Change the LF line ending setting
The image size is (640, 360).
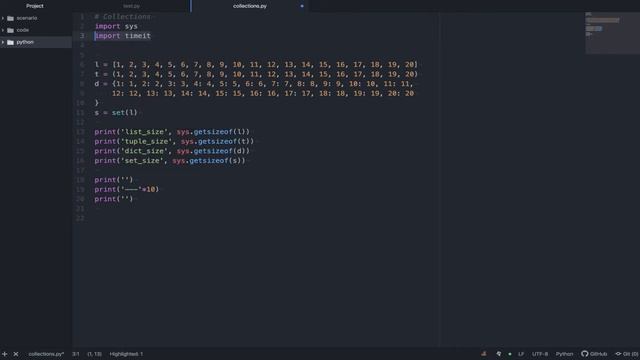pyautogui.click(x=521, y=354)
